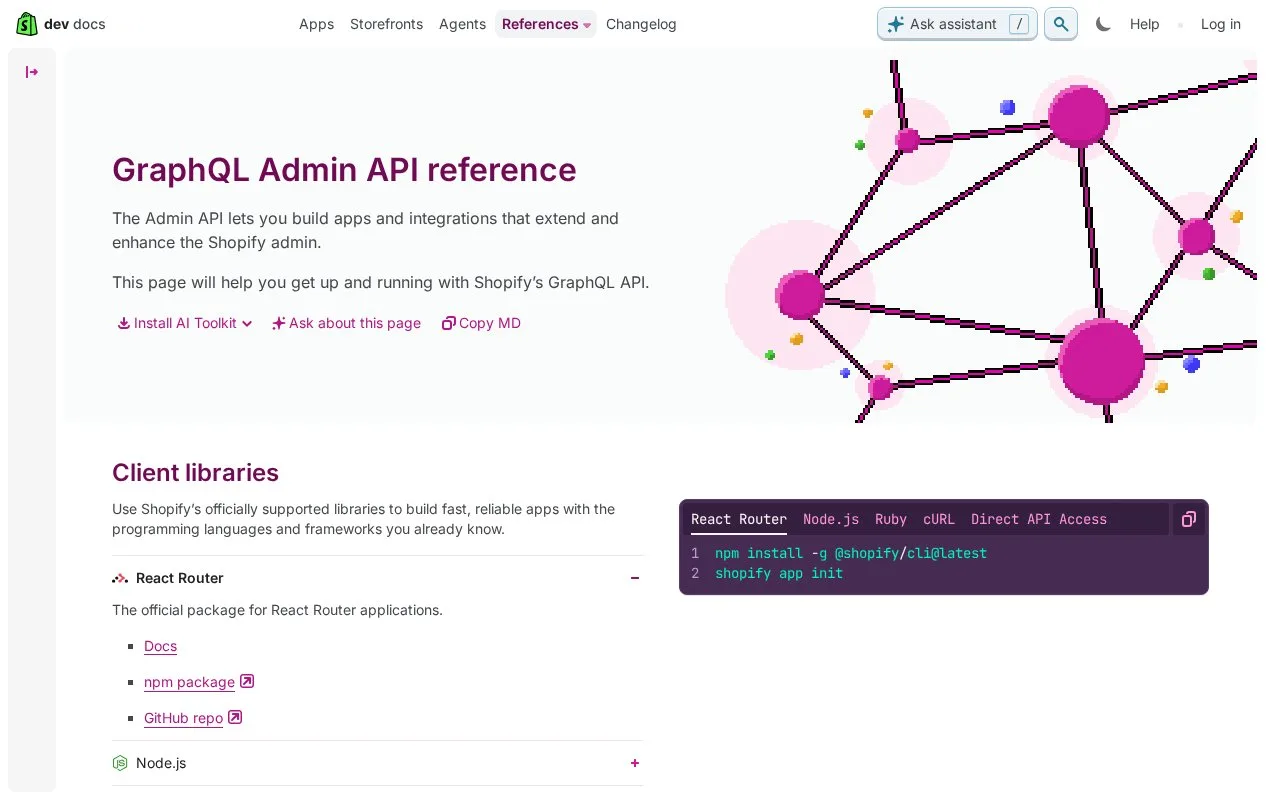Expand the Node.js section with plus
Viewport: 1280px width, 800px height.
(x=635, y=763)
